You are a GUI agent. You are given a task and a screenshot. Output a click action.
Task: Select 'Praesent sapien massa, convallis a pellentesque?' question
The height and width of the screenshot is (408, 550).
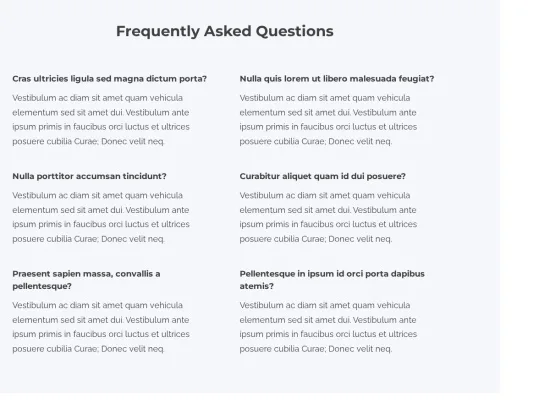[86, 280]
